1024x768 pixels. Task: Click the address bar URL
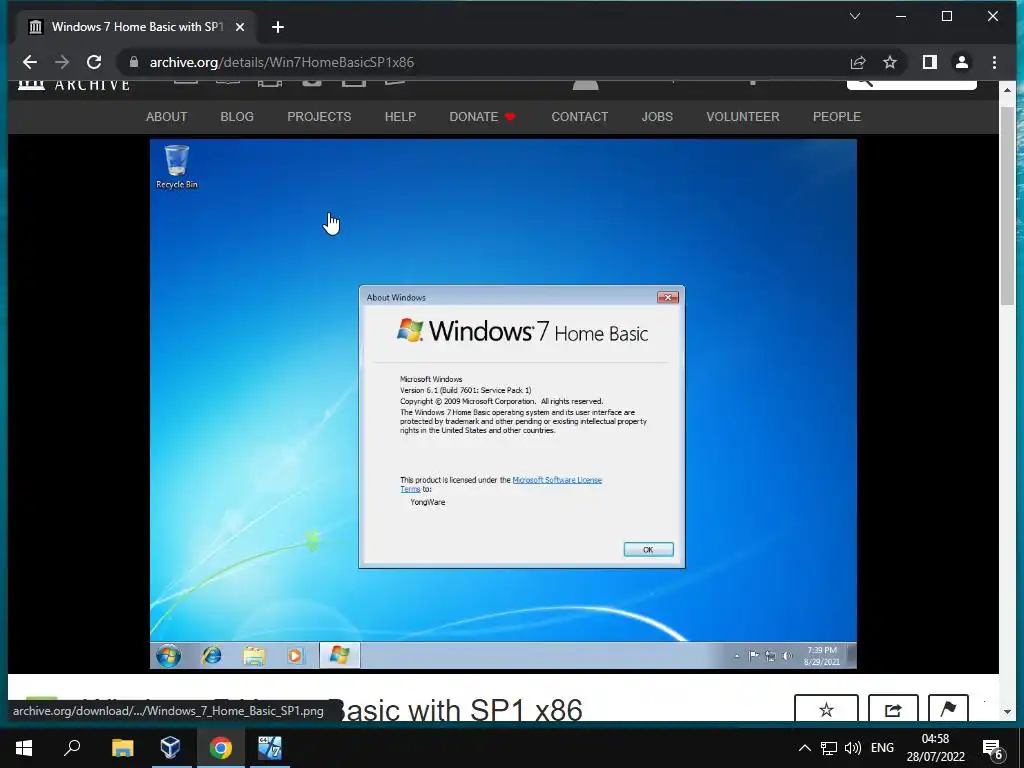pos(281,62)
